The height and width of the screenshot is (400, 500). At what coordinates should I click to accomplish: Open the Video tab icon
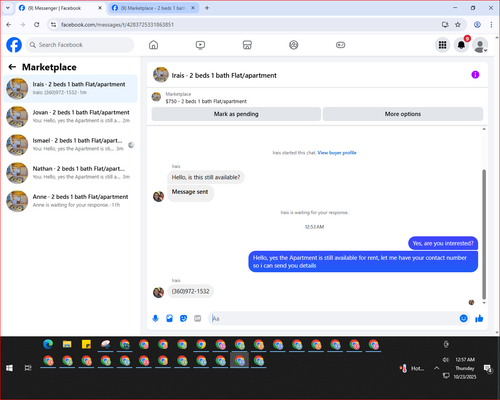click(x=200, y=45)
